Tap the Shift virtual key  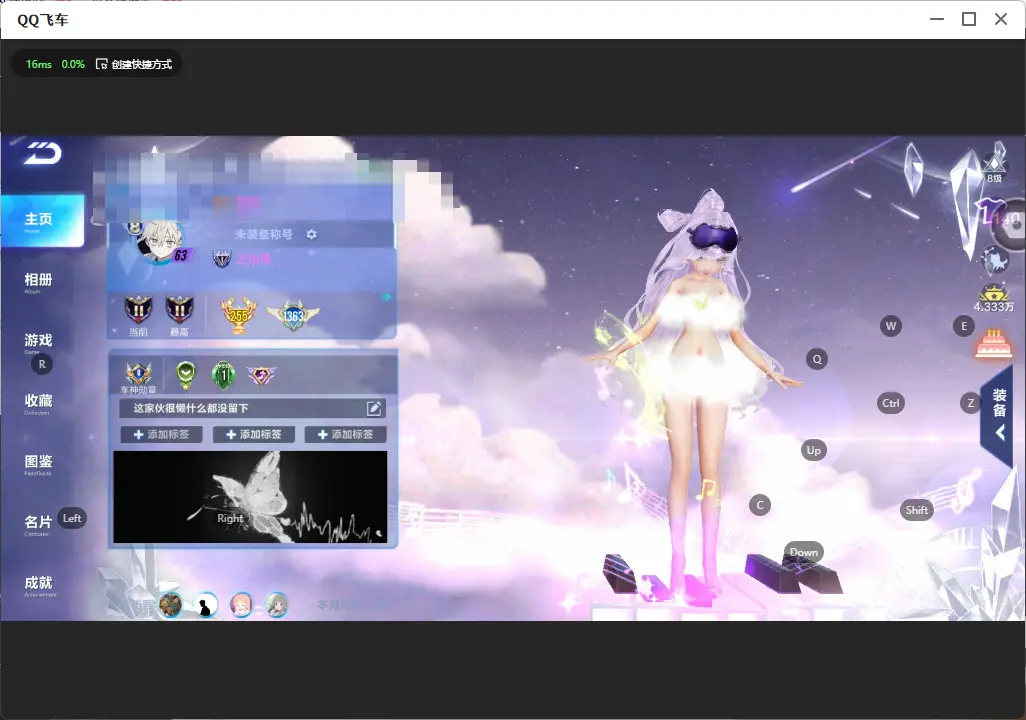click(x=917, y=510)
